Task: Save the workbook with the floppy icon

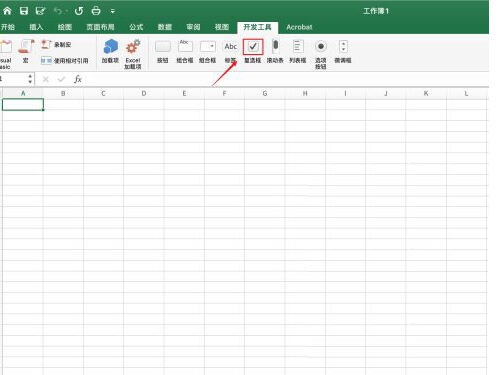Action: pyautogui.click(x=24, y=11)
